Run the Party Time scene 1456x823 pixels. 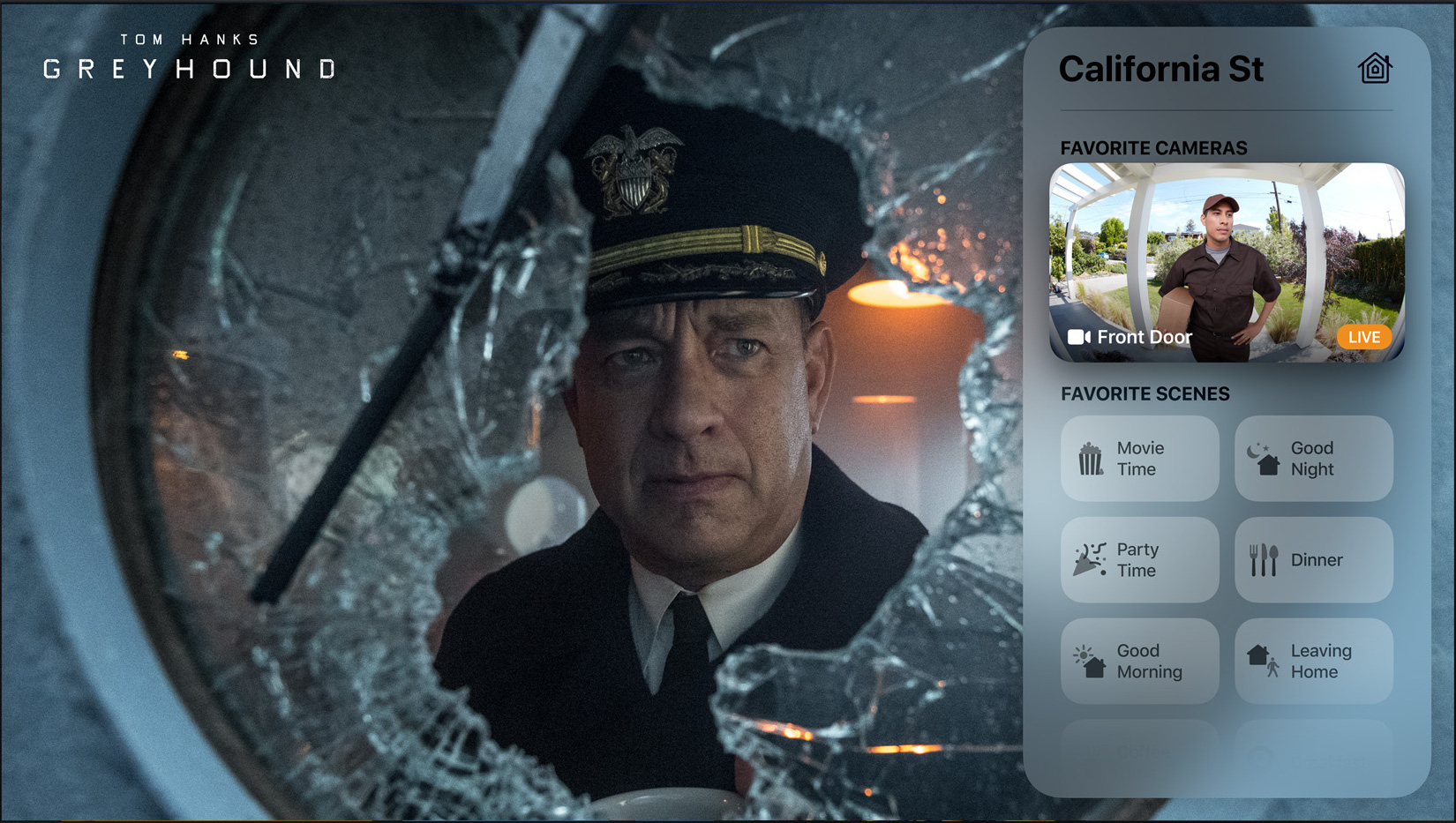point(1140,560)
